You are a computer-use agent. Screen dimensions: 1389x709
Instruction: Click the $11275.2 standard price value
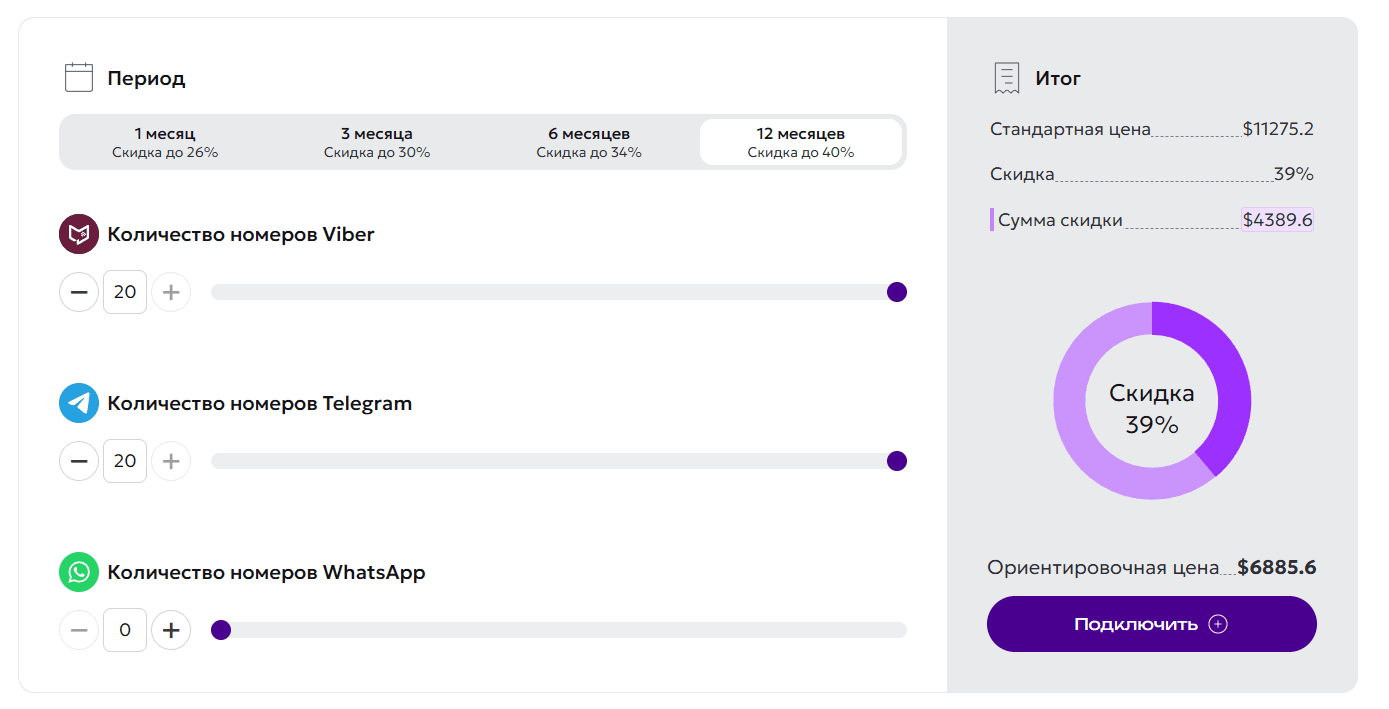(1278, 129)
